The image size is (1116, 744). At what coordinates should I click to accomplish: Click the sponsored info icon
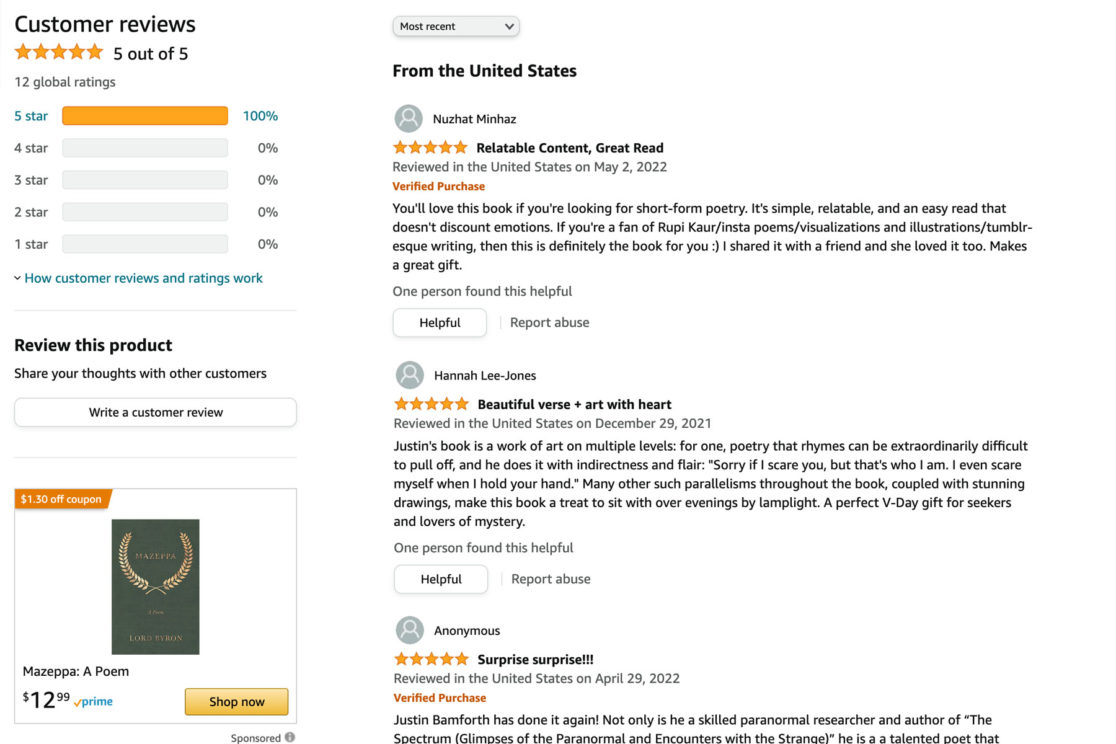[x=290, y=738]
